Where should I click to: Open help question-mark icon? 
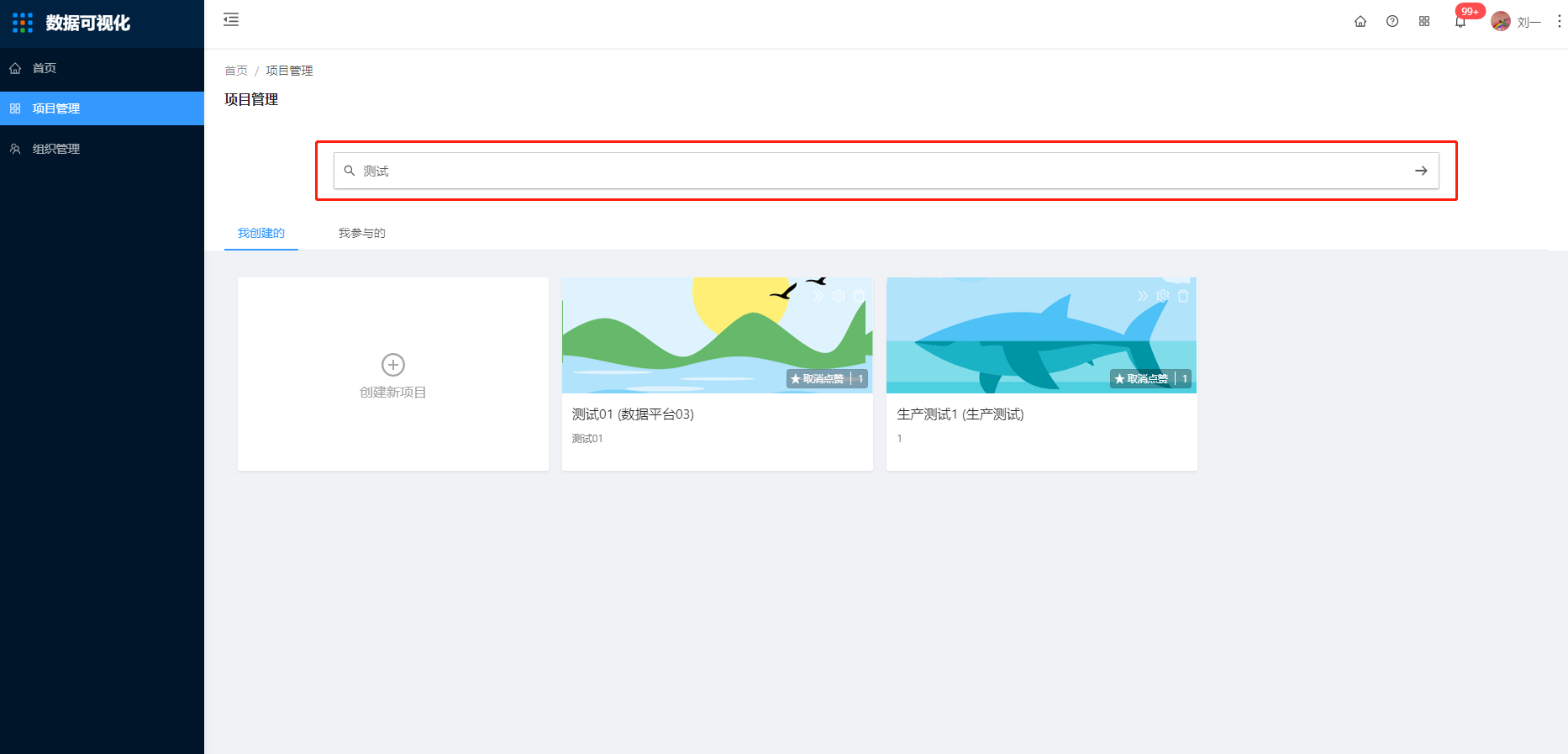[1392, 22]
